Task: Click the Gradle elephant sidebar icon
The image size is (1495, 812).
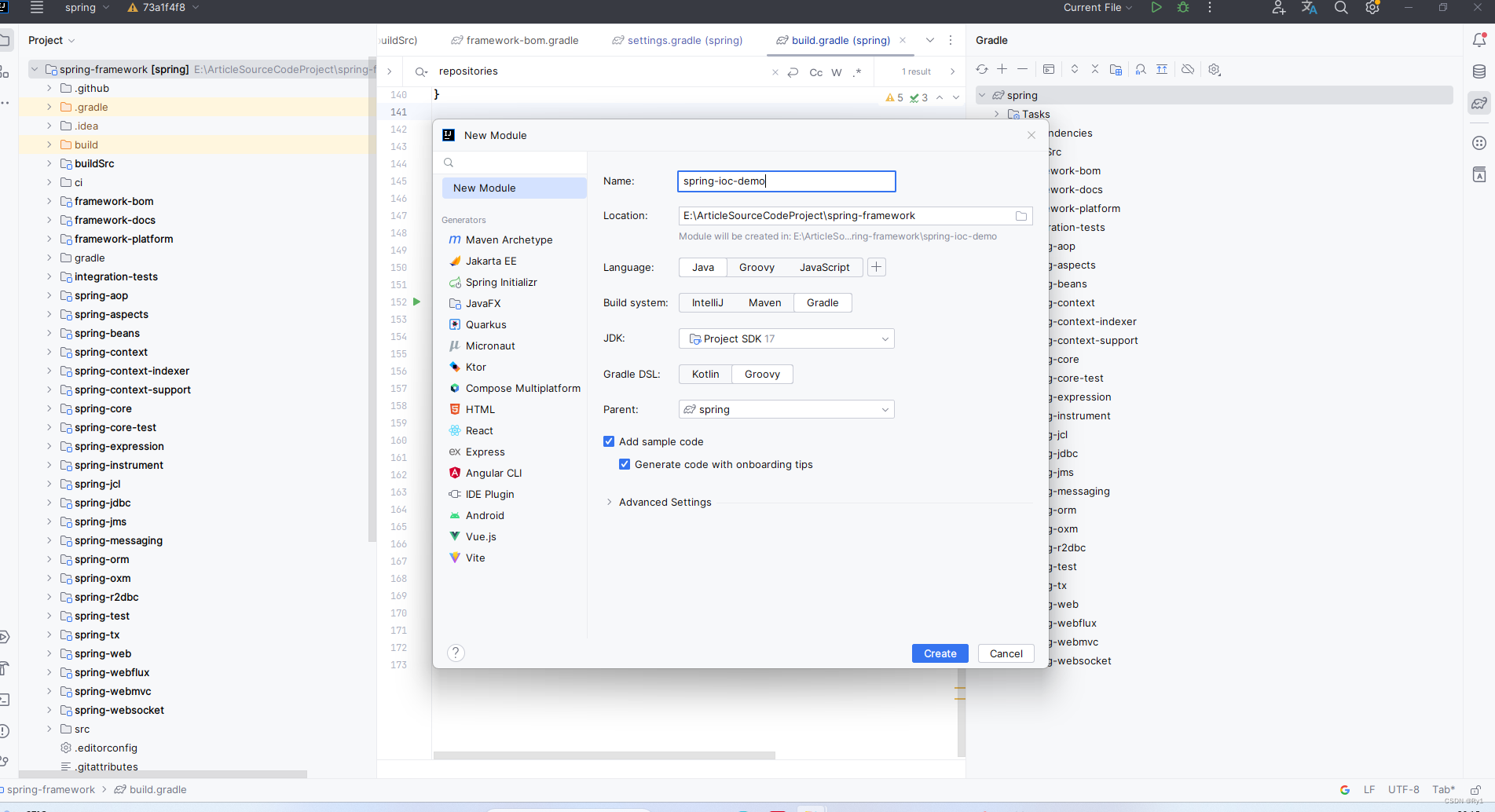Action: click(x=1479, y=103)
